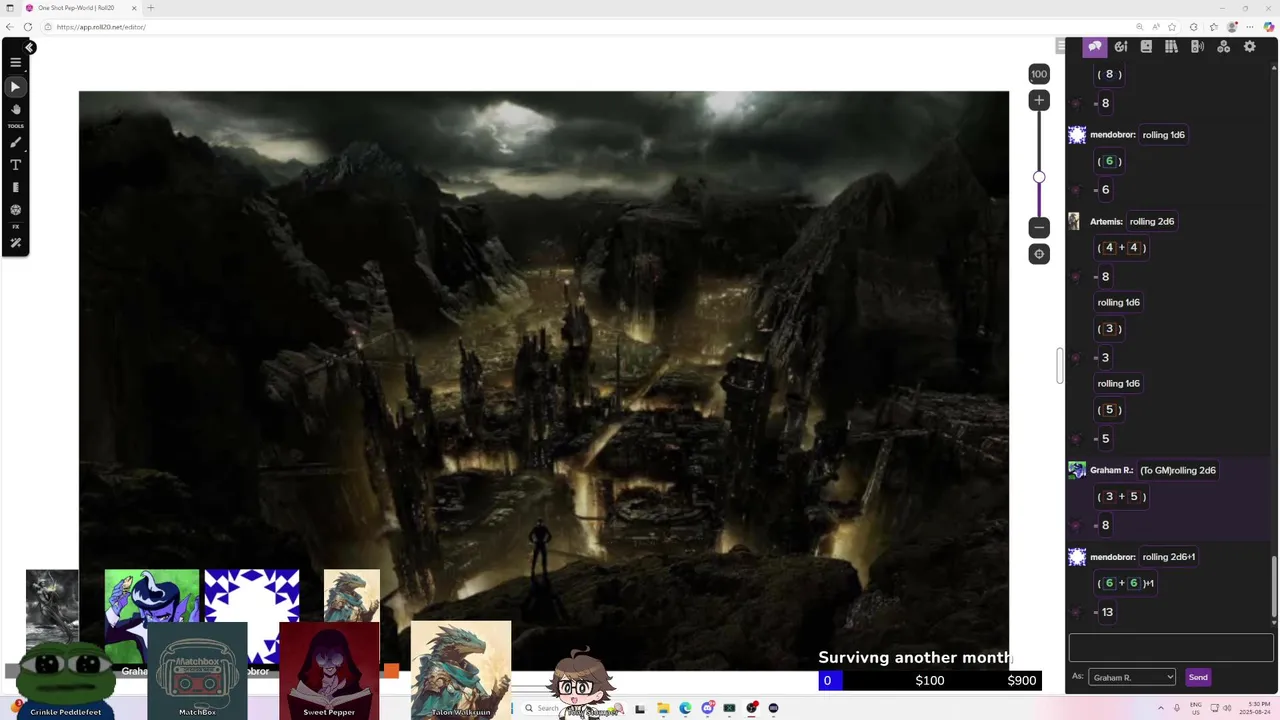Zoom out with the minus button
The height and width of the screenshot is (720, 1280).
coord(1039,227)
